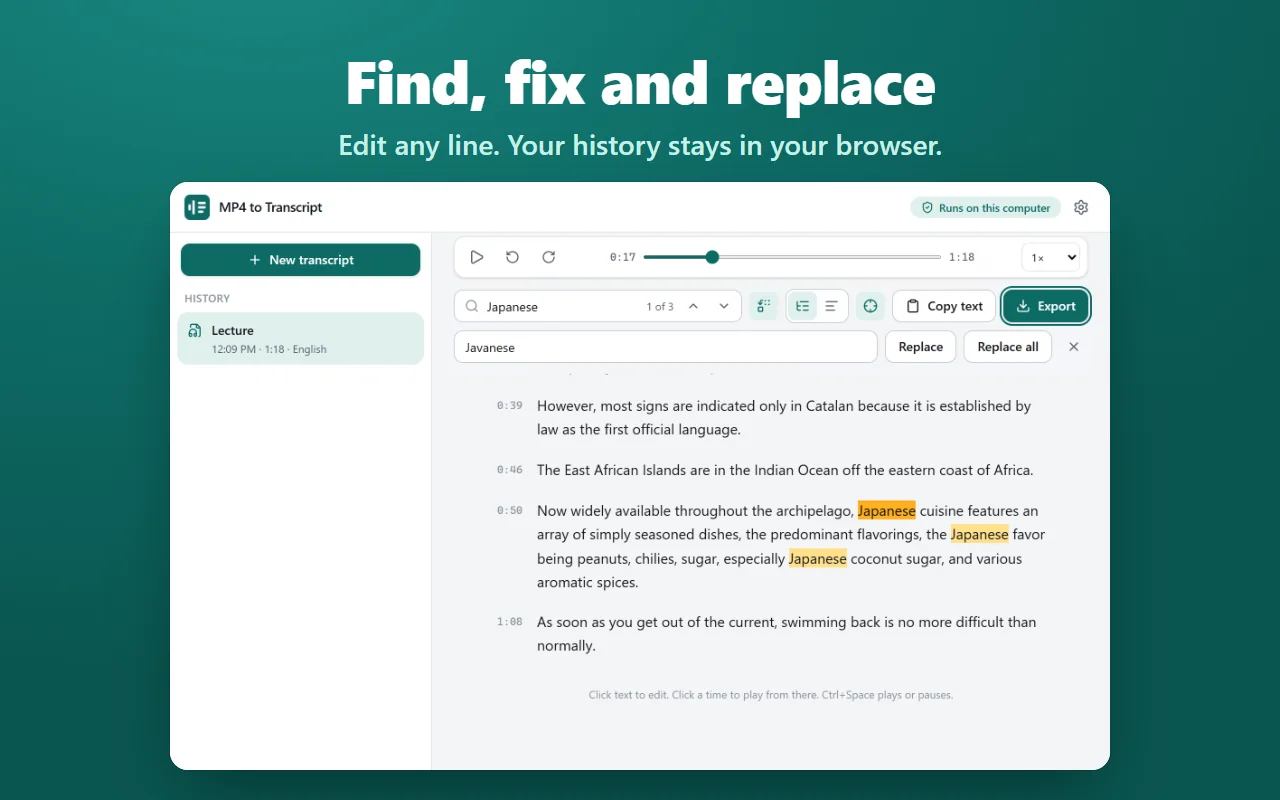Click the Copy text button

[944, 306]
